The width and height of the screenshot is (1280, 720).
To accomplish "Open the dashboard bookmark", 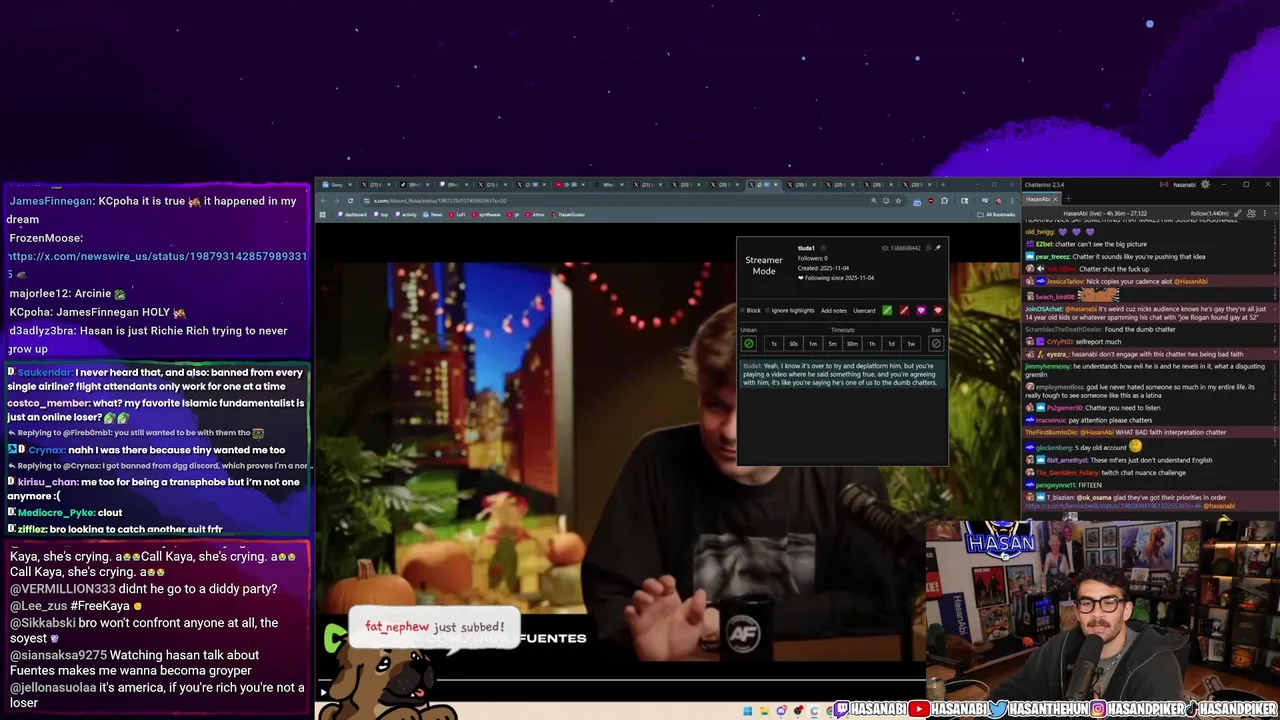I will point(351,215).
